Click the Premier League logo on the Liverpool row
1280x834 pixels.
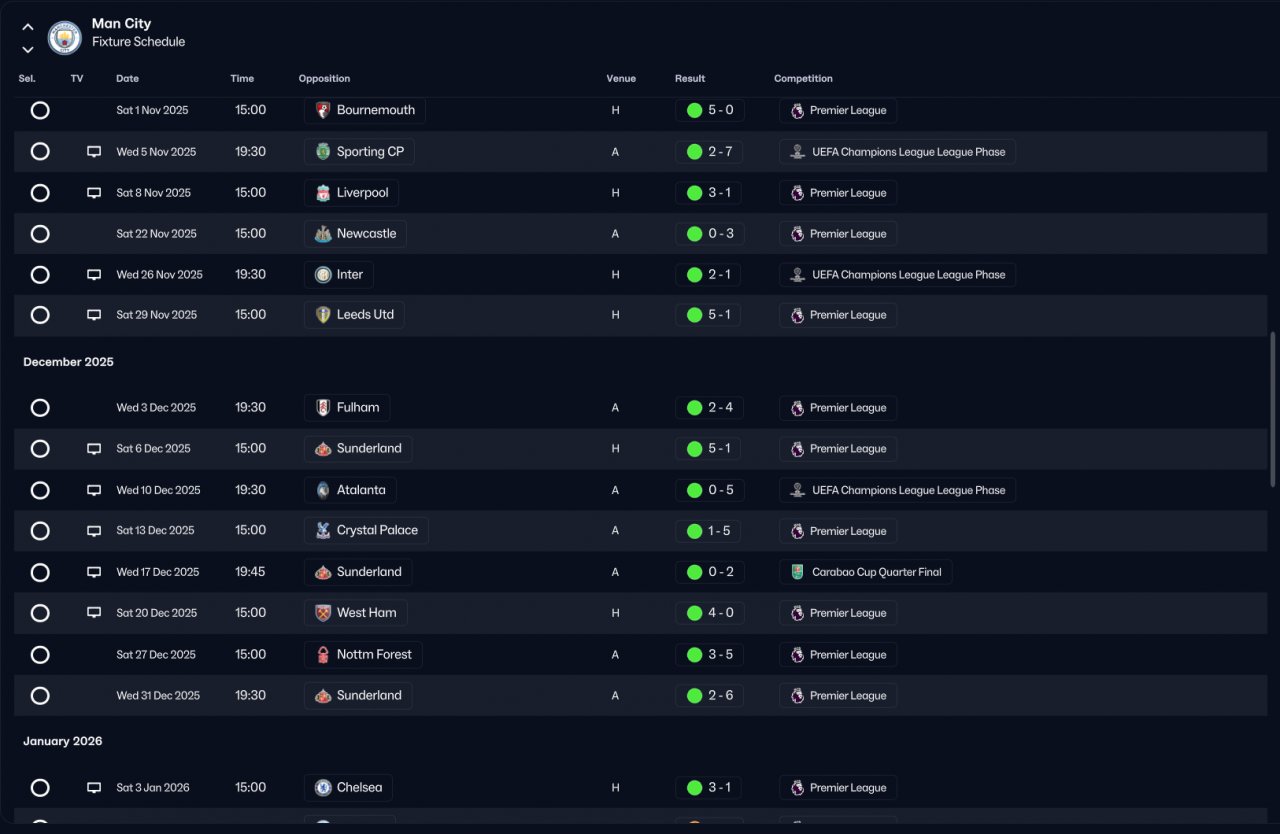click(x=797, y=193)
